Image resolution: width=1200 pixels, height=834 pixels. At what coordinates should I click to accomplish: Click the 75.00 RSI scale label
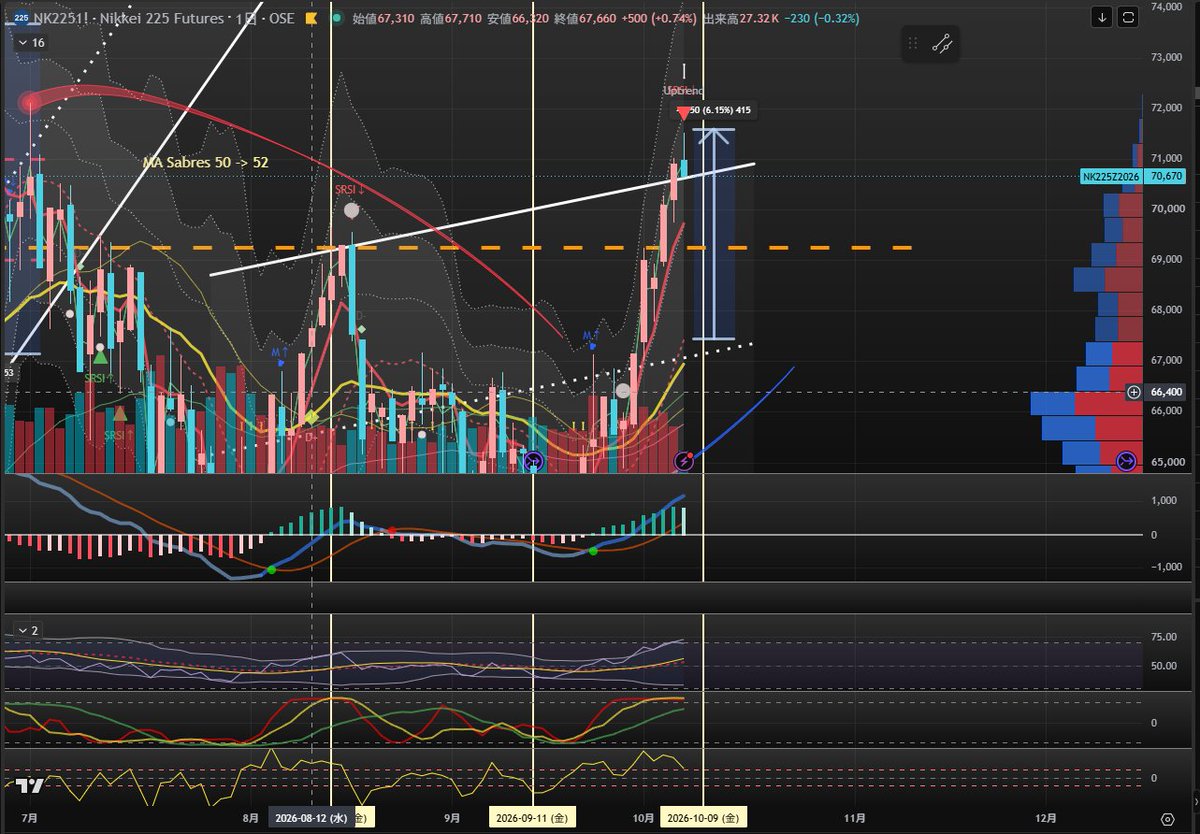(1164, 637)
